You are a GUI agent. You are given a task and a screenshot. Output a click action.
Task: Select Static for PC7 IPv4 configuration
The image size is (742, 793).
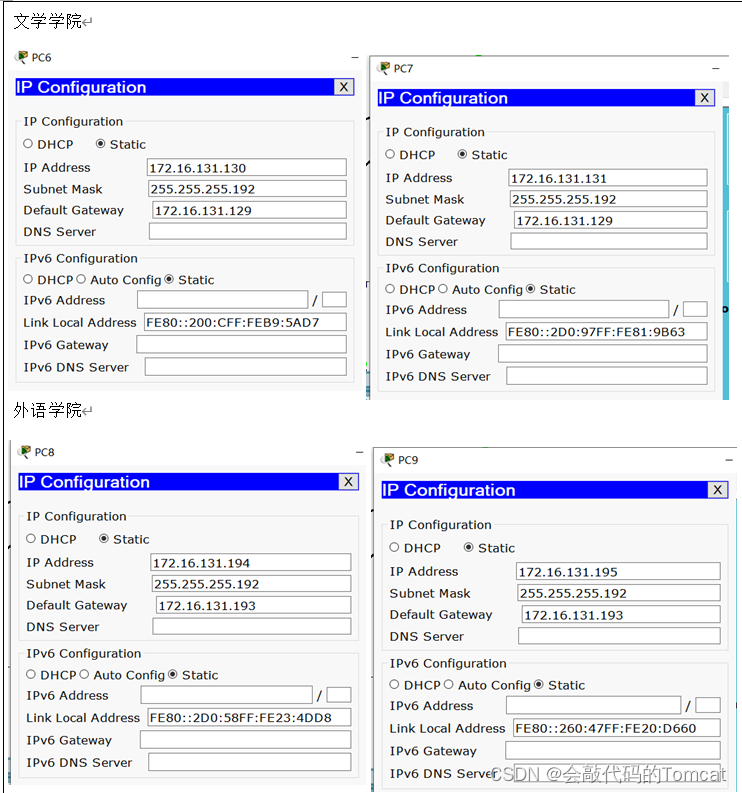[462, 154]
